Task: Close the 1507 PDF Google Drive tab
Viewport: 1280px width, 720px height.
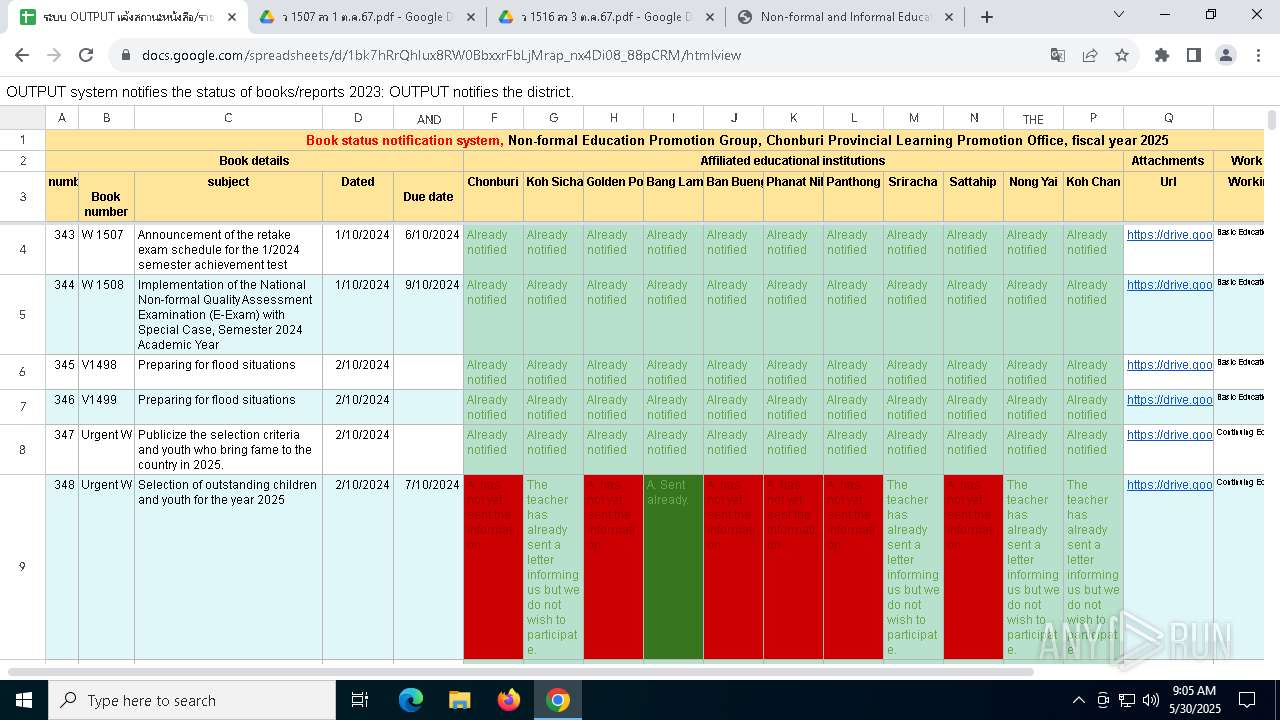Action: [x=471, y=17]
